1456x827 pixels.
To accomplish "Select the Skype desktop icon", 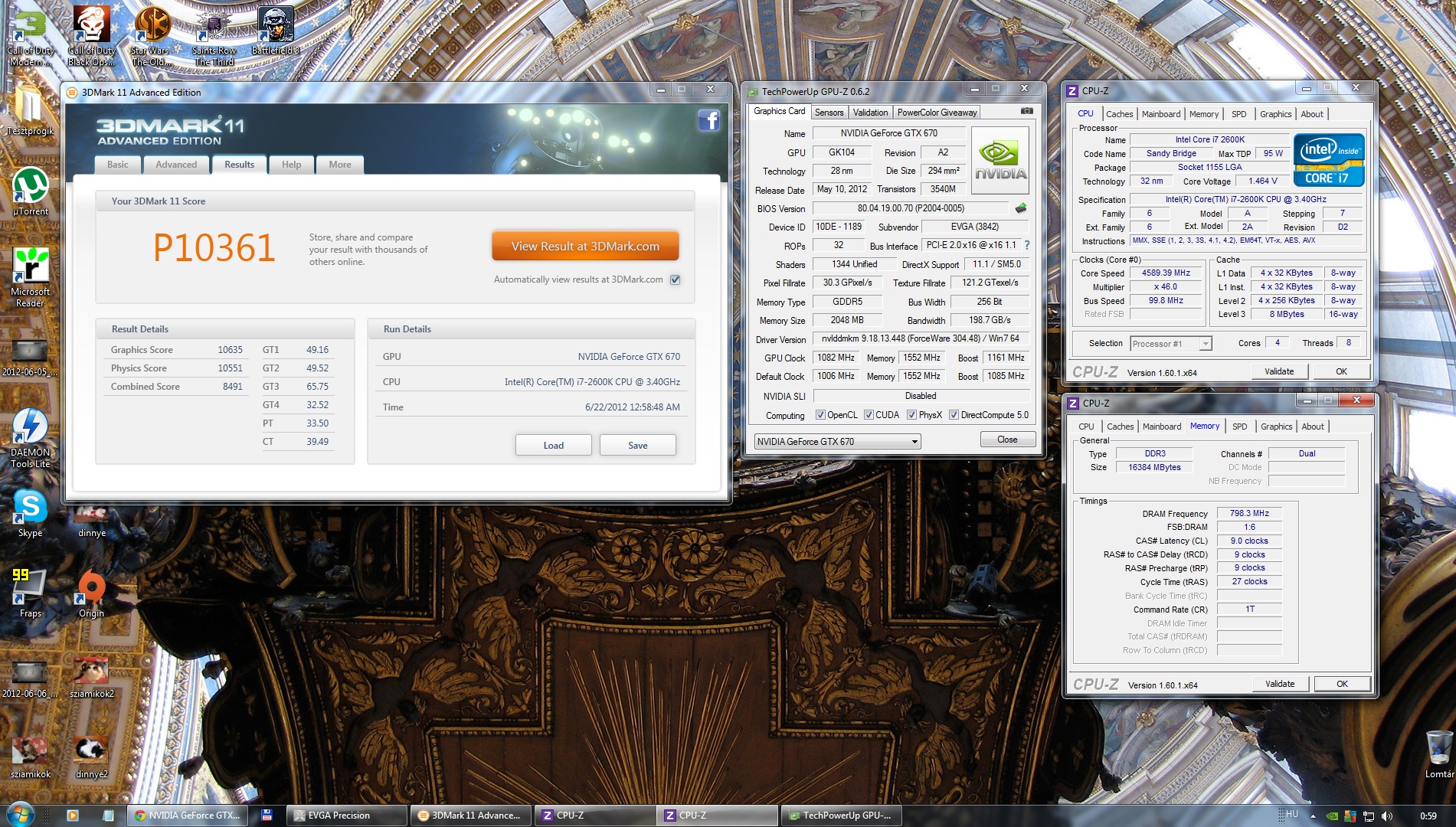I will tap(30, 514).
